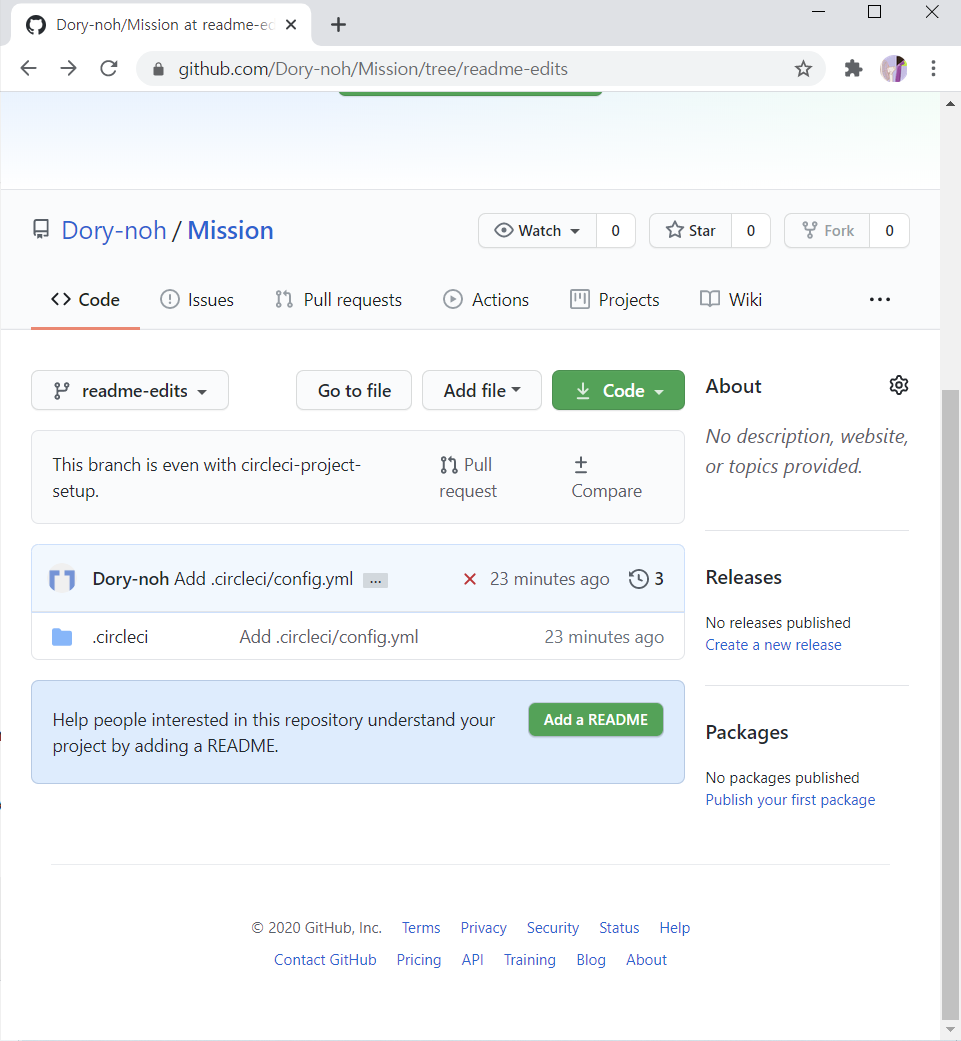
Task: Reload the GitHub page
Action: click(x=109, y=68)
